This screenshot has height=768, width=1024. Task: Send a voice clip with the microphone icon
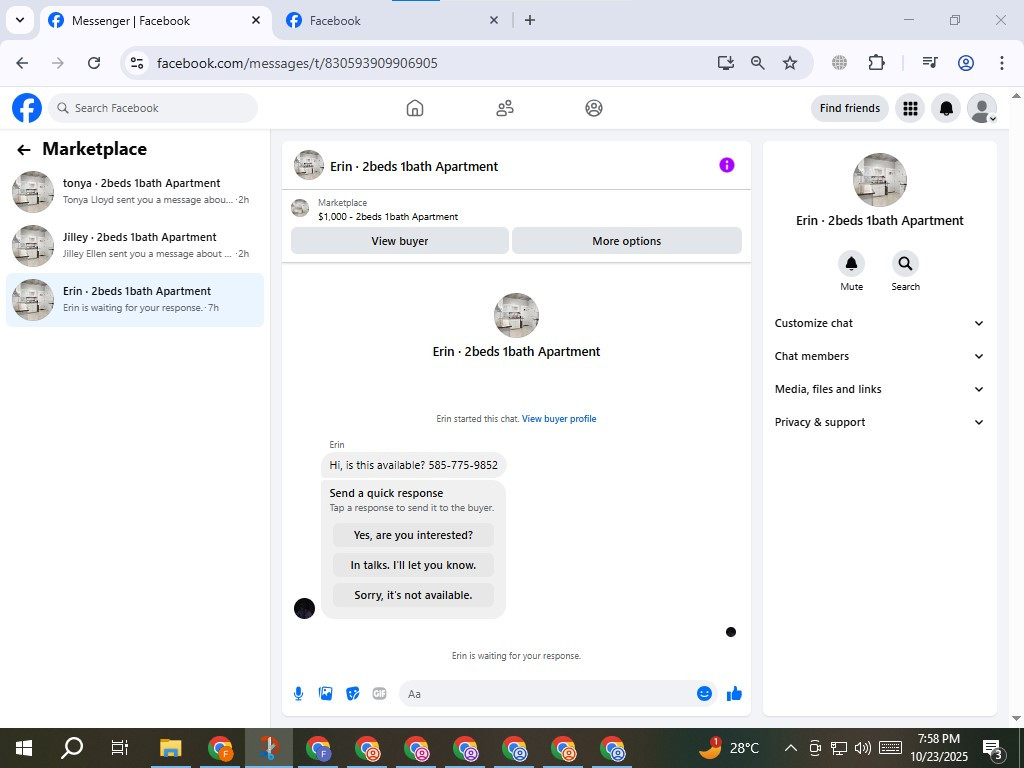298,694
